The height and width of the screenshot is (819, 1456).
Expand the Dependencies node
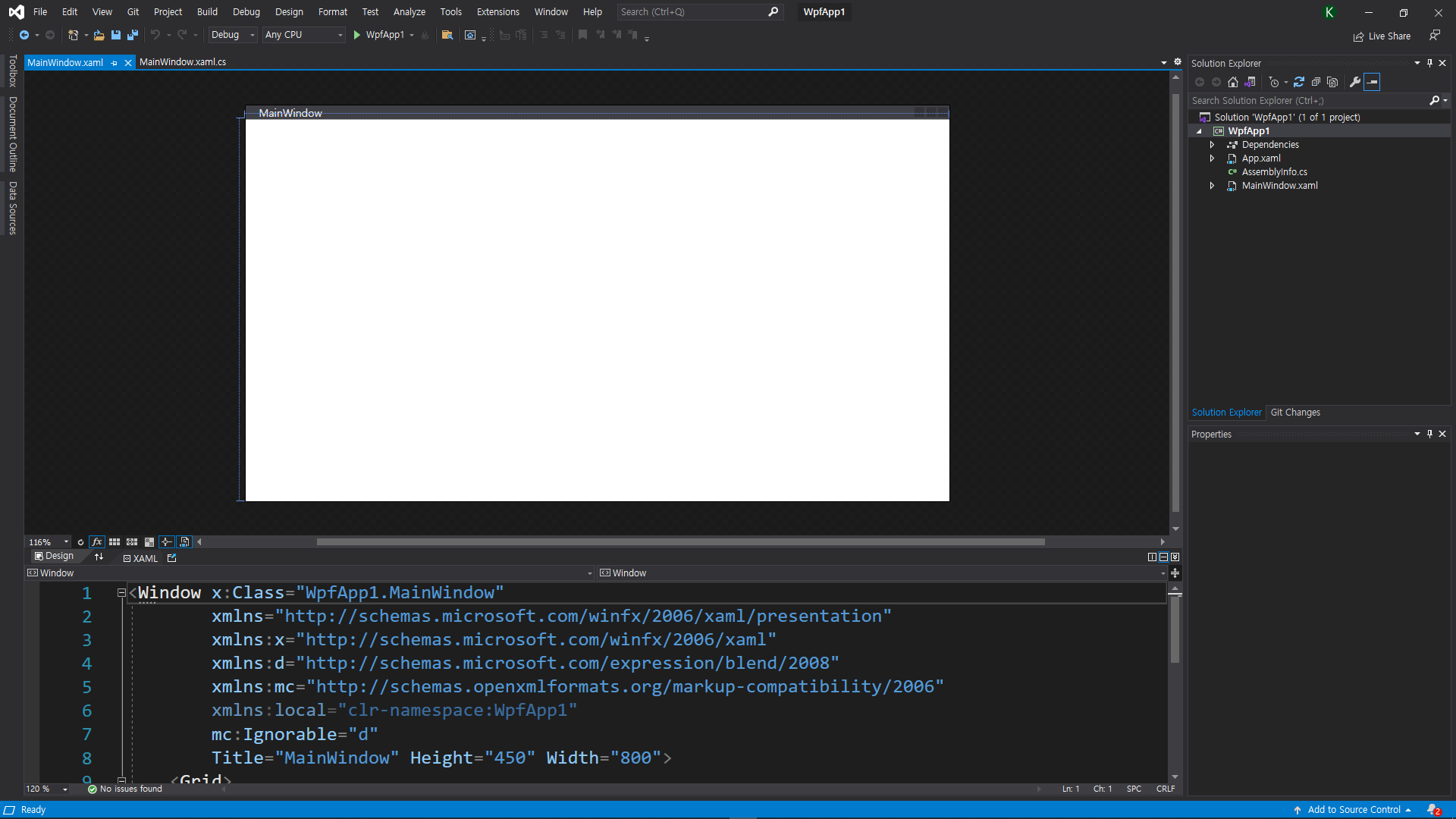[x=1212, y=145]
